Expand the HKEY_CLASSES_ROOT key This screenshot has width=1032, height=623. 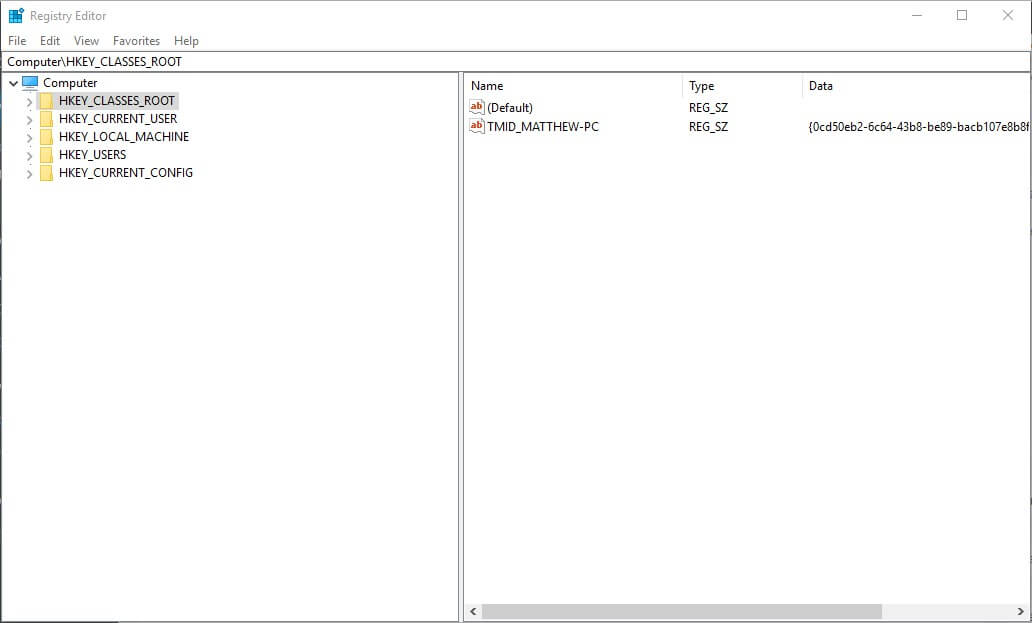pyautogui.click(x=29, y=101)
